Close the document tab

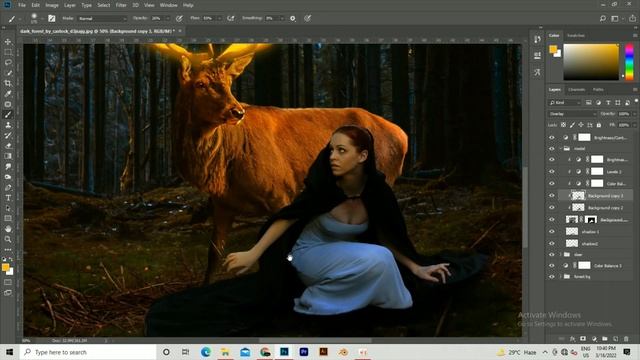[180, 31]
